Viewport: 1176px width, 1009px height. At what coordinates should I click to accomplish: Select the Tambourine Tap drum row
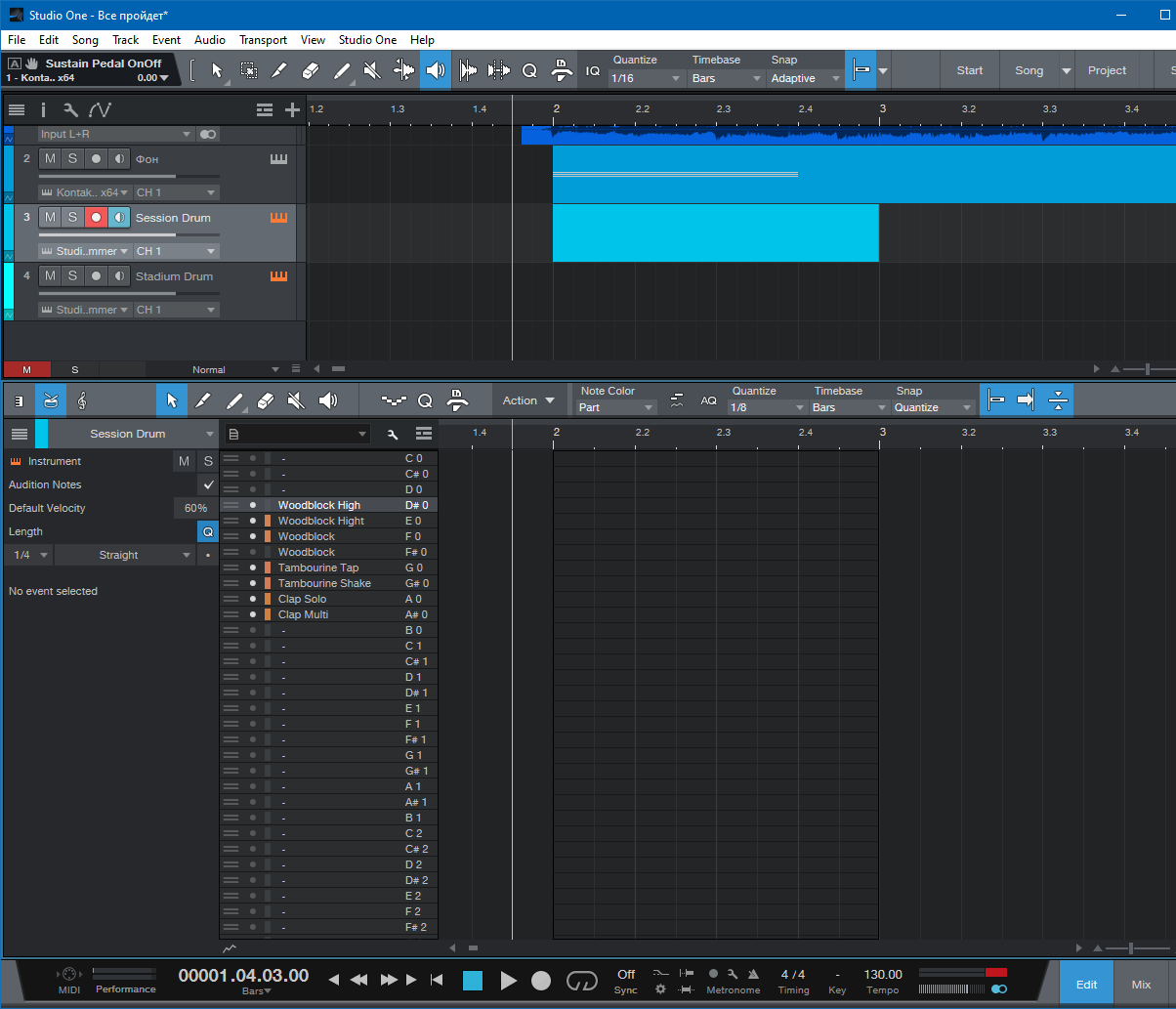[329, 568]
